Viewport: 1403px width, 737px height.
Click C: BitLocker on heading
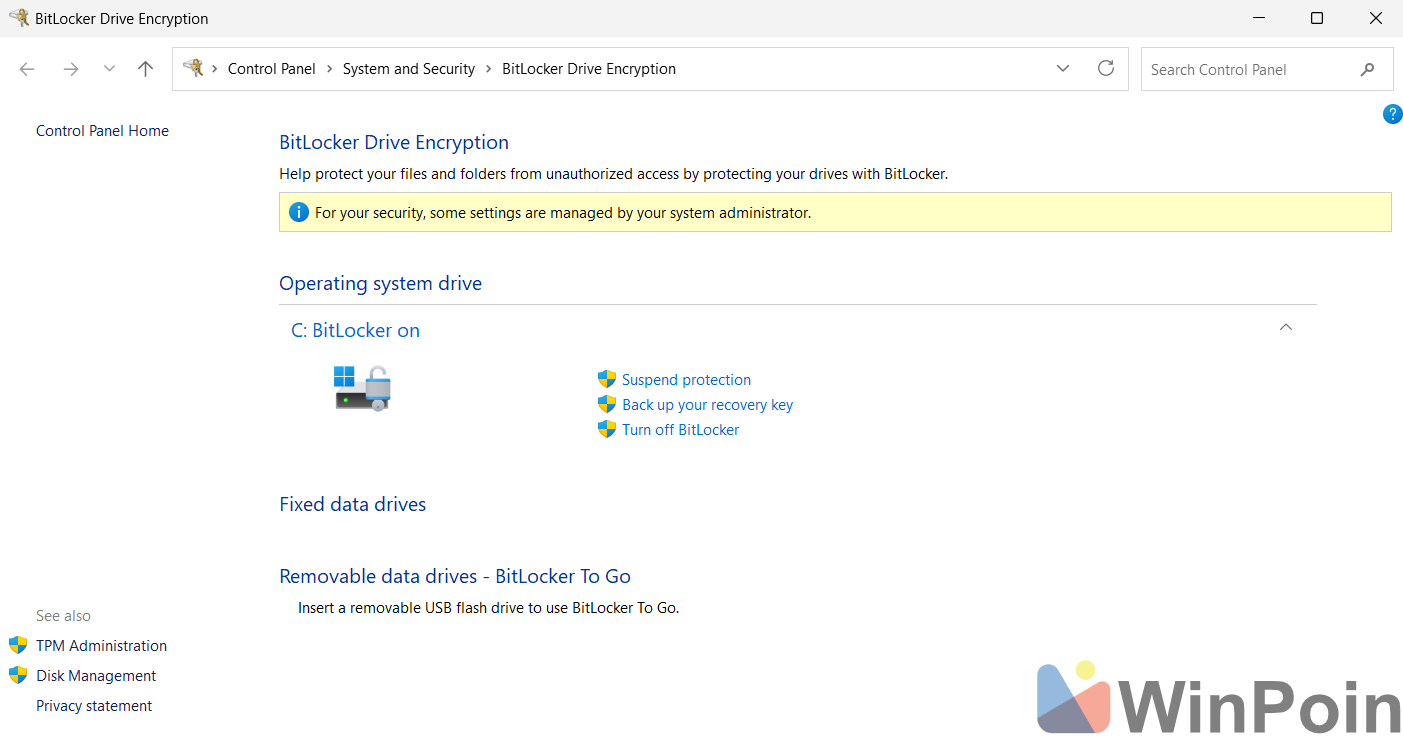[x=355, y=330]
